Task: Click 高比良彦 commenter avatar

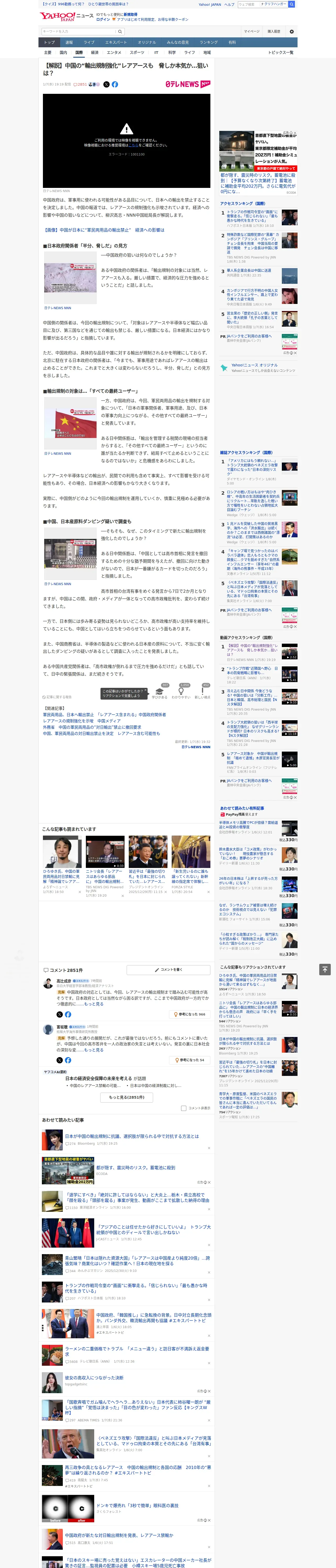Action: point(48,984)
